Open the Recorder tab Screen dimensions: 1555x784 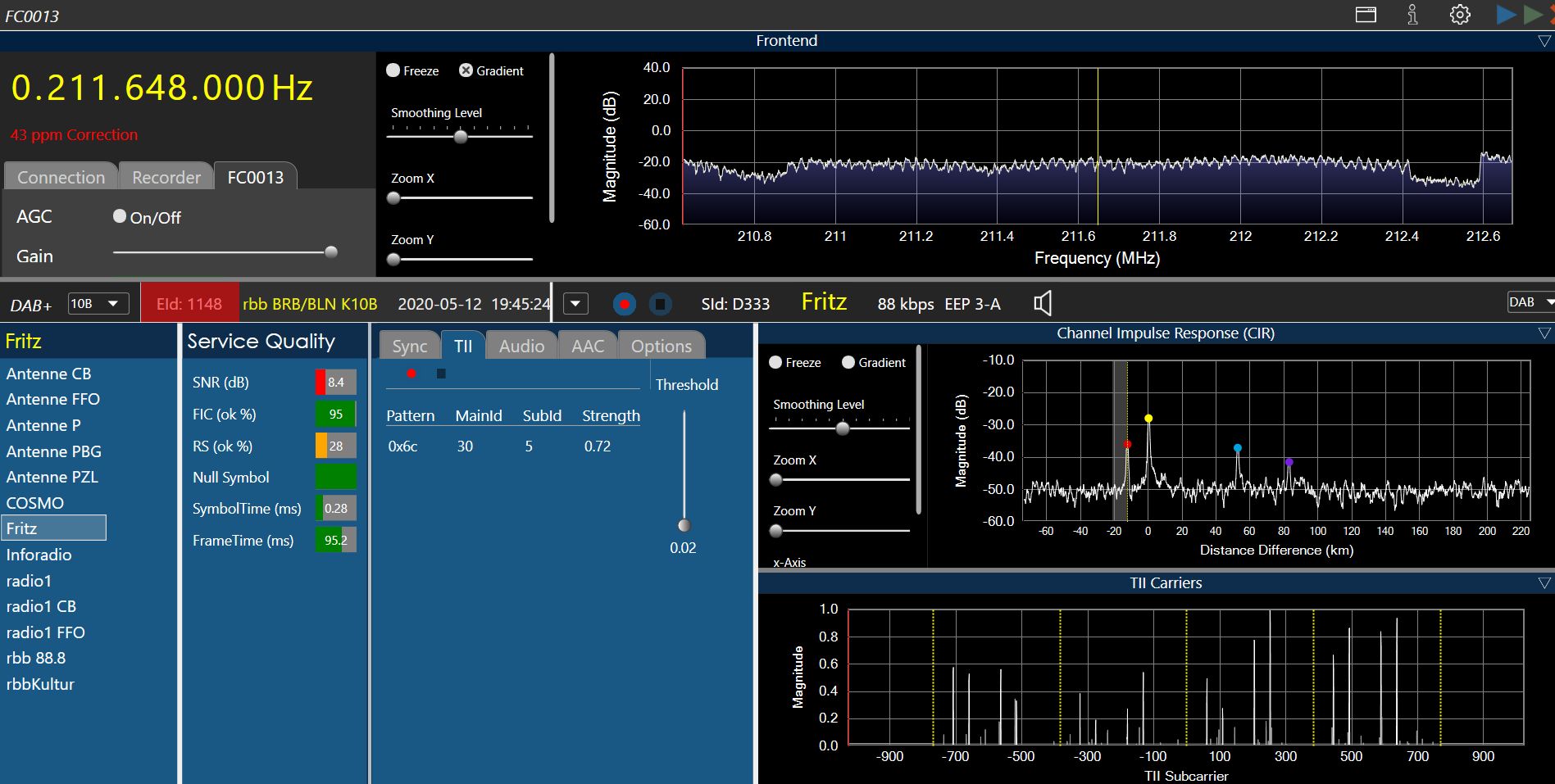[x=166, y=177]
